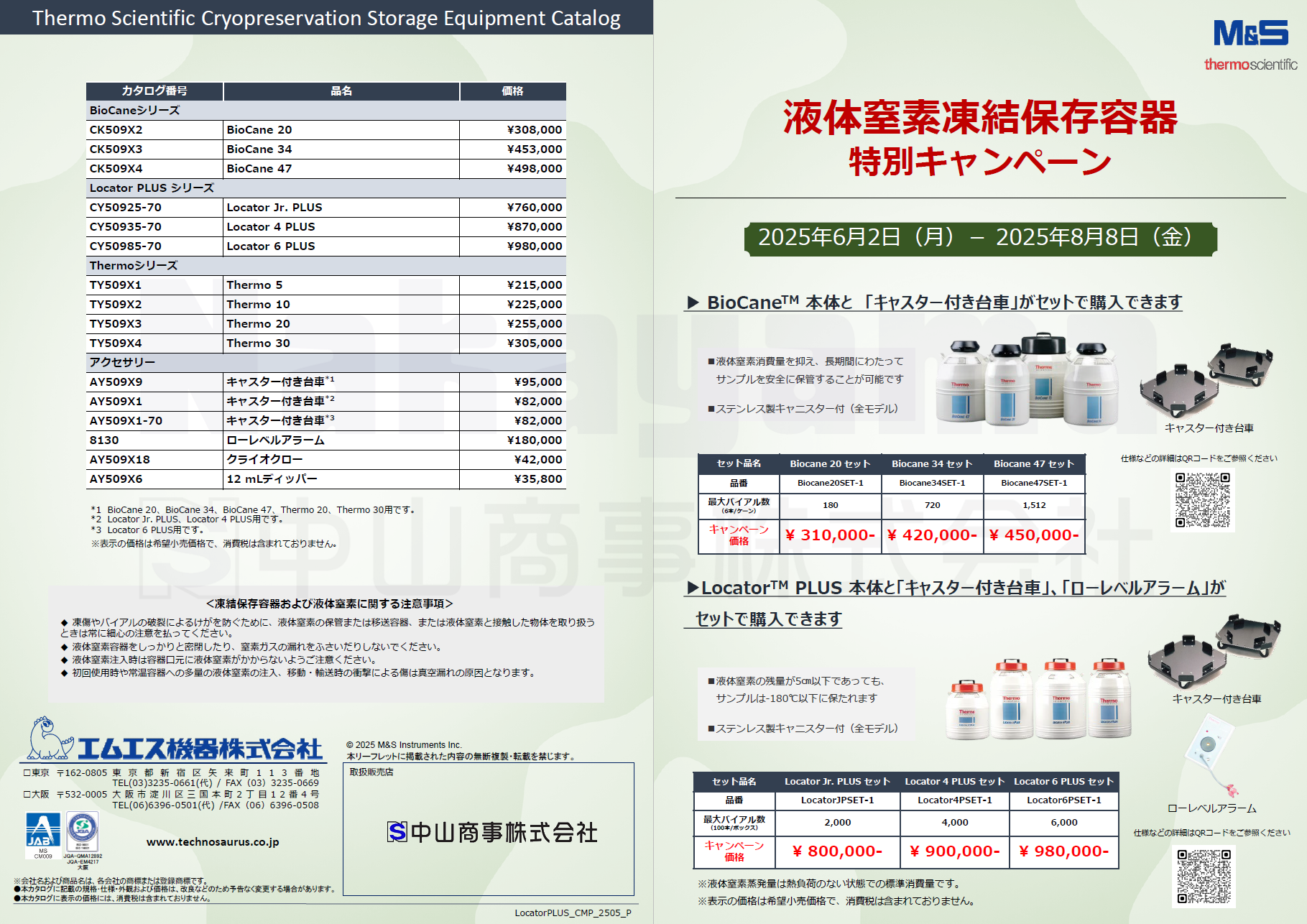1307x924 pixels.
Task: Click the Nakayama Shoji S logo mark
Action: 397,832
